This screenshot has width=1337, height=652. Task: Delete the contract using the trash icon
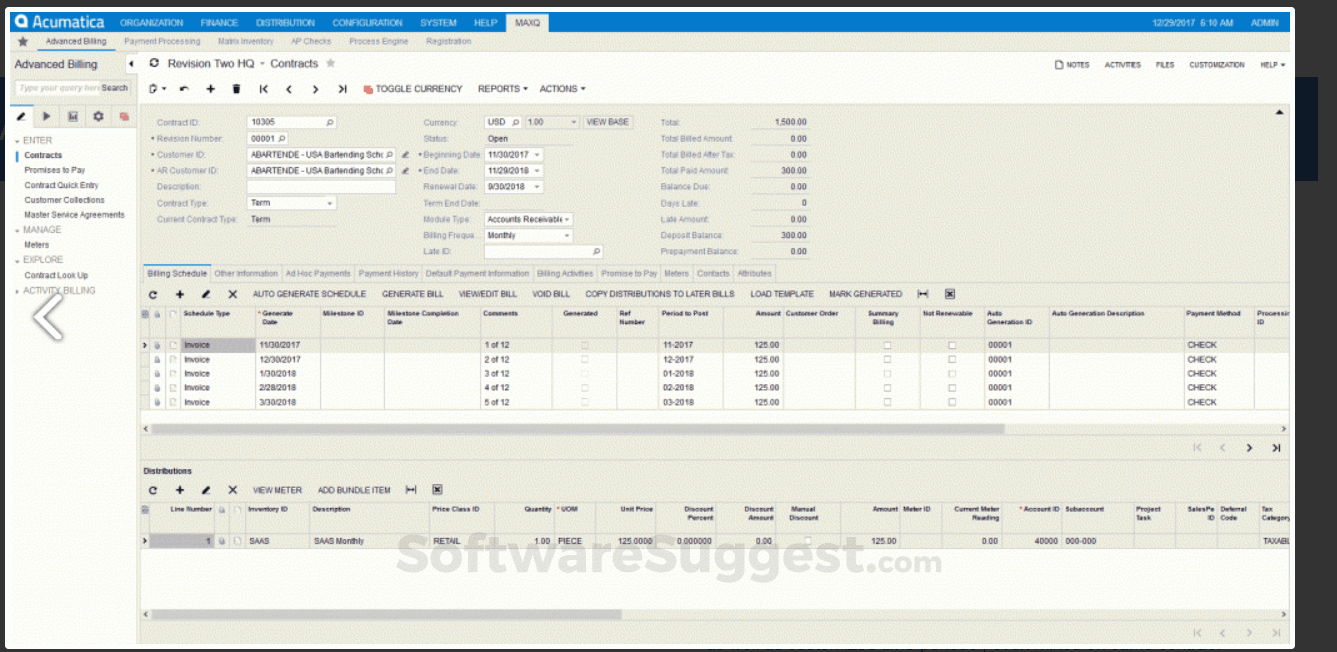[236, 89]
